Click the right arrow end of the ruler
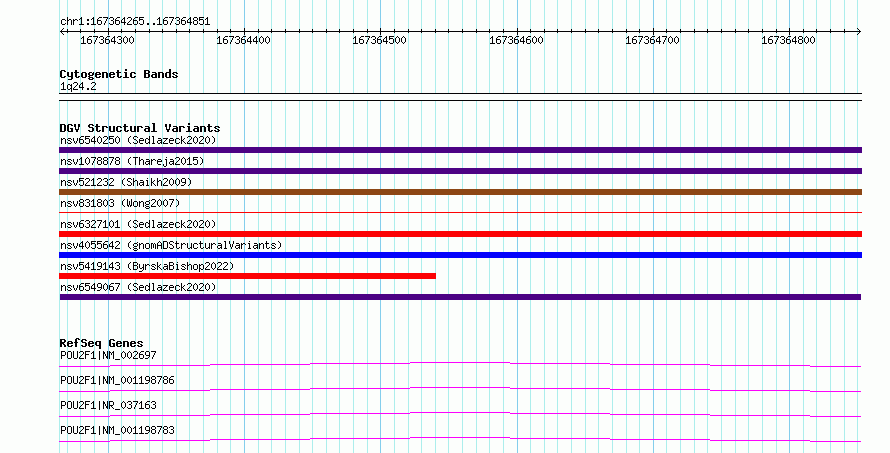Image resolution: width=890 pixels, height=453 pixels. [x=859, y=32]
